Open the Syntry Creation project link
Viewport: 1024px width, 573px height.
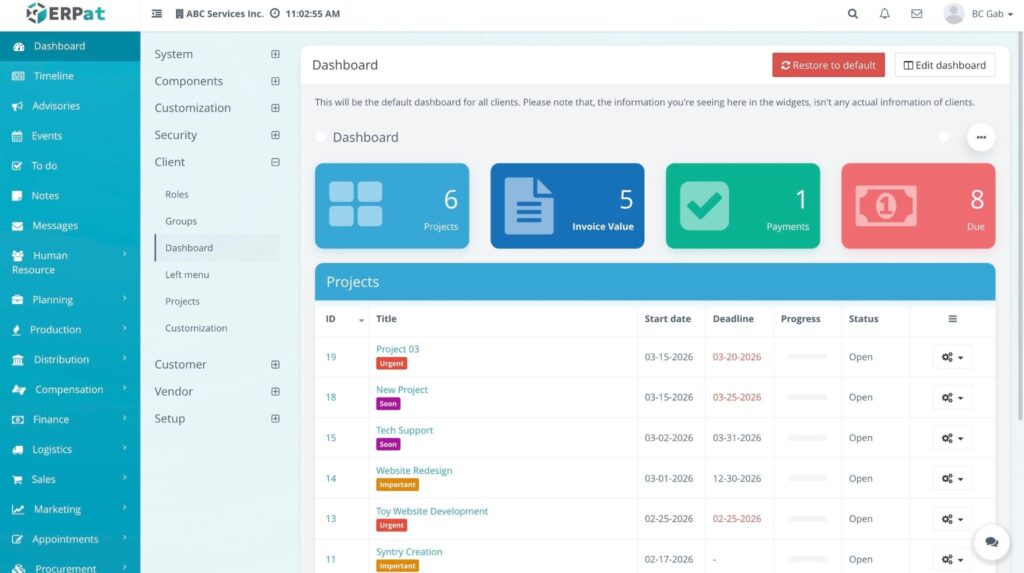point(409,552)
